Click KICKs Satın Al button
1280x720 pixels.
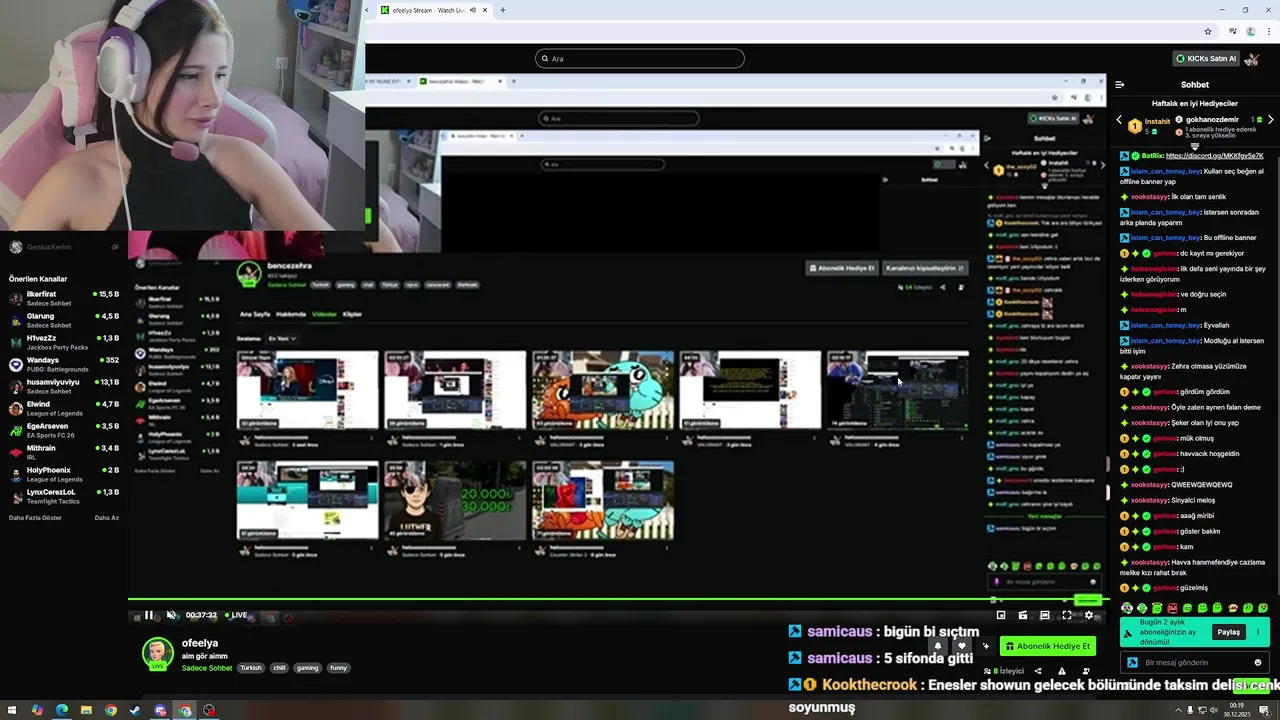(x=1206, y=59)
